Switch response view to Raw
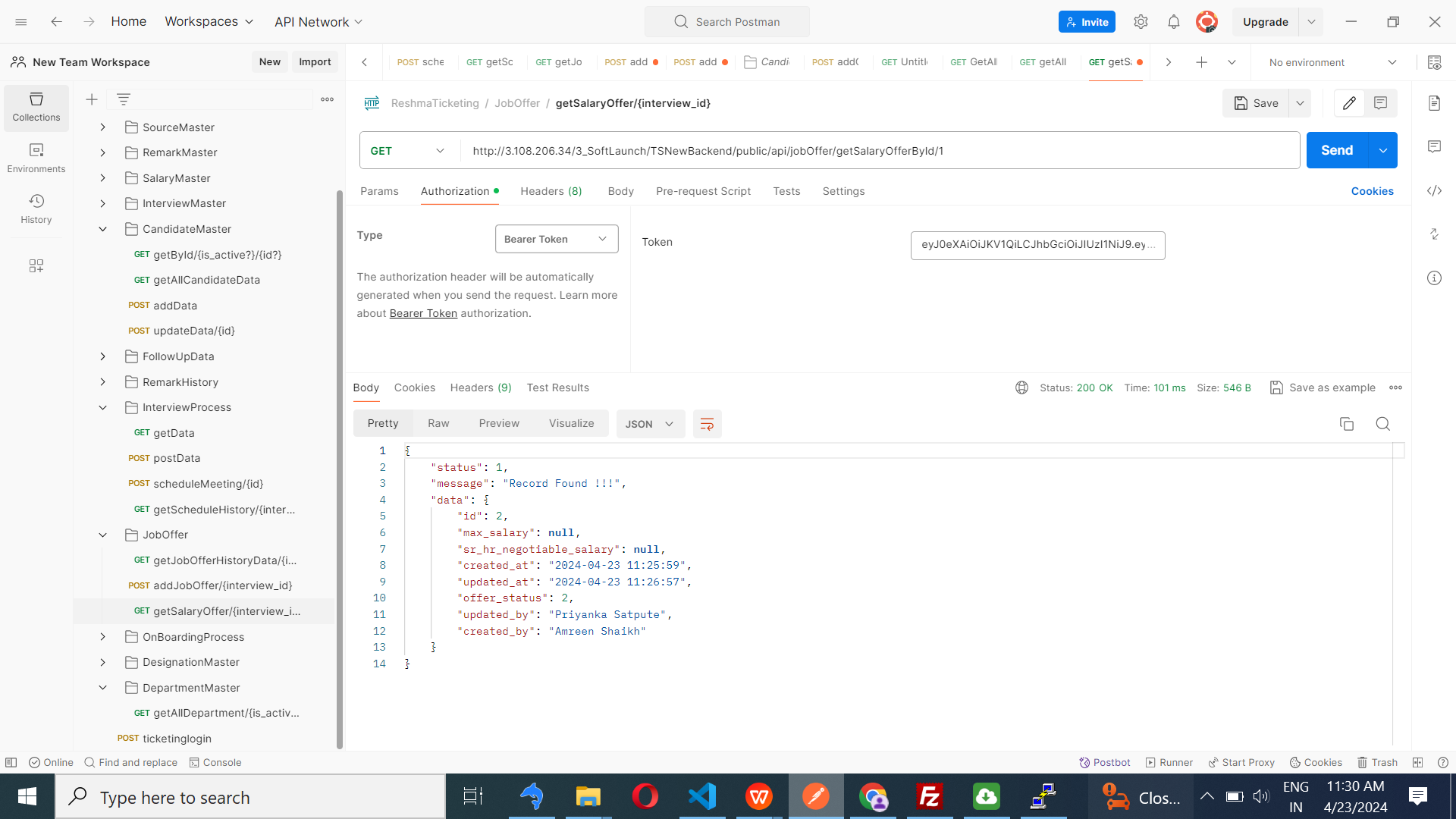The height and width of the screenshot is (819, 1456). (438, 423)
